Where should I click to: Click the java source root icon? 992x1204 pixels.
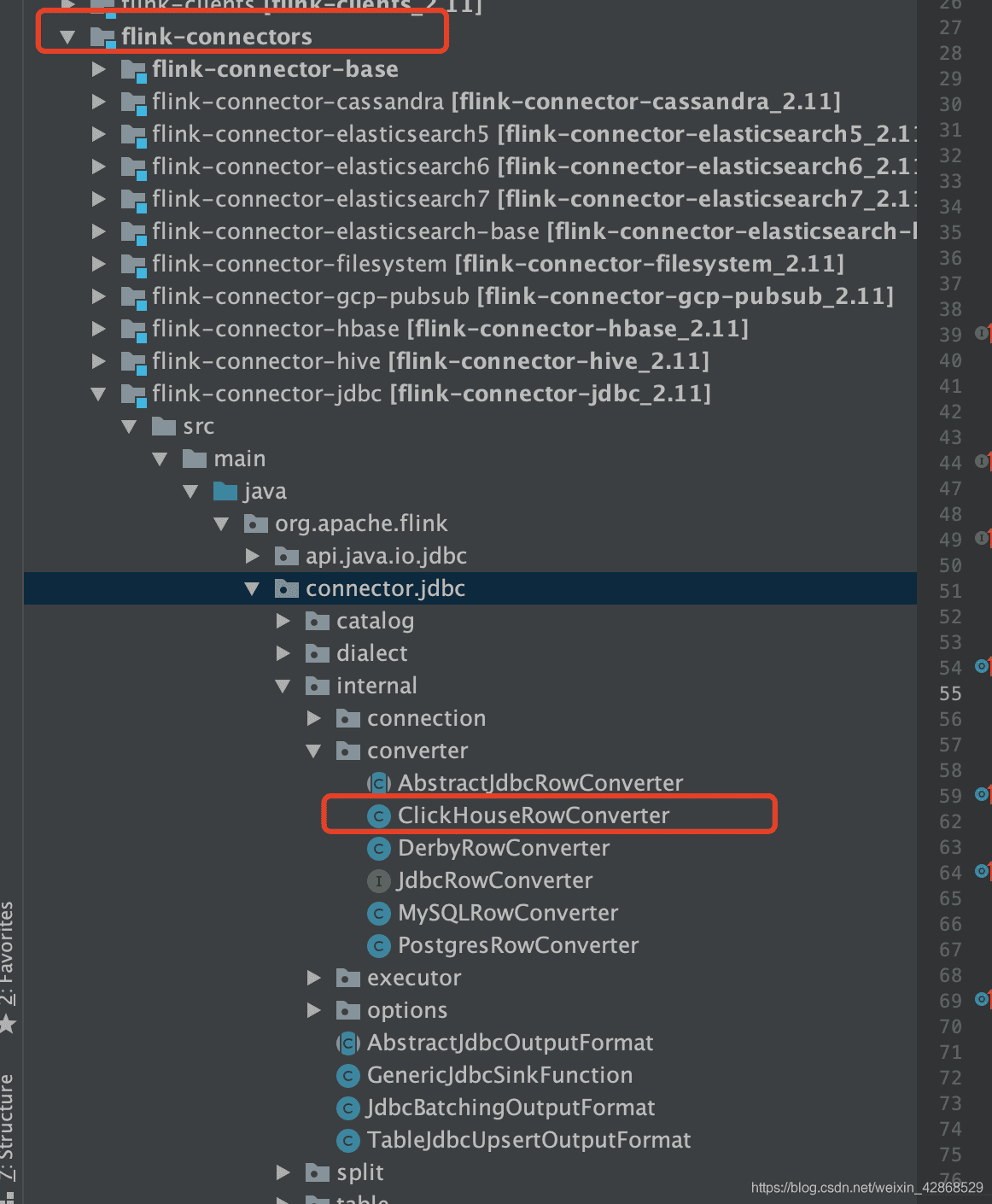coord(225,490)
